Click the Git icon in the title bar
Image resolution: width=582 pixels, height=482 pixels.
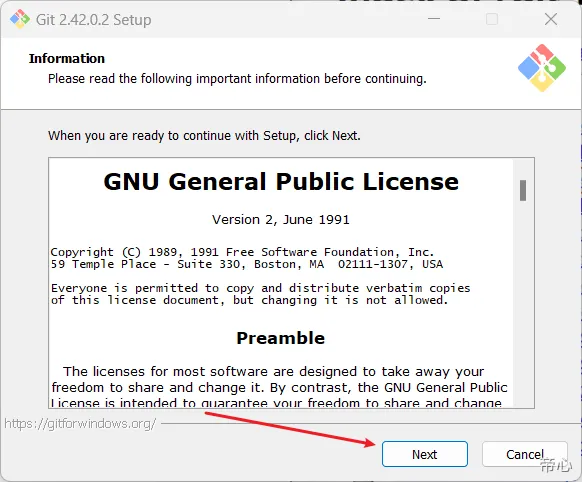(20, 19)
